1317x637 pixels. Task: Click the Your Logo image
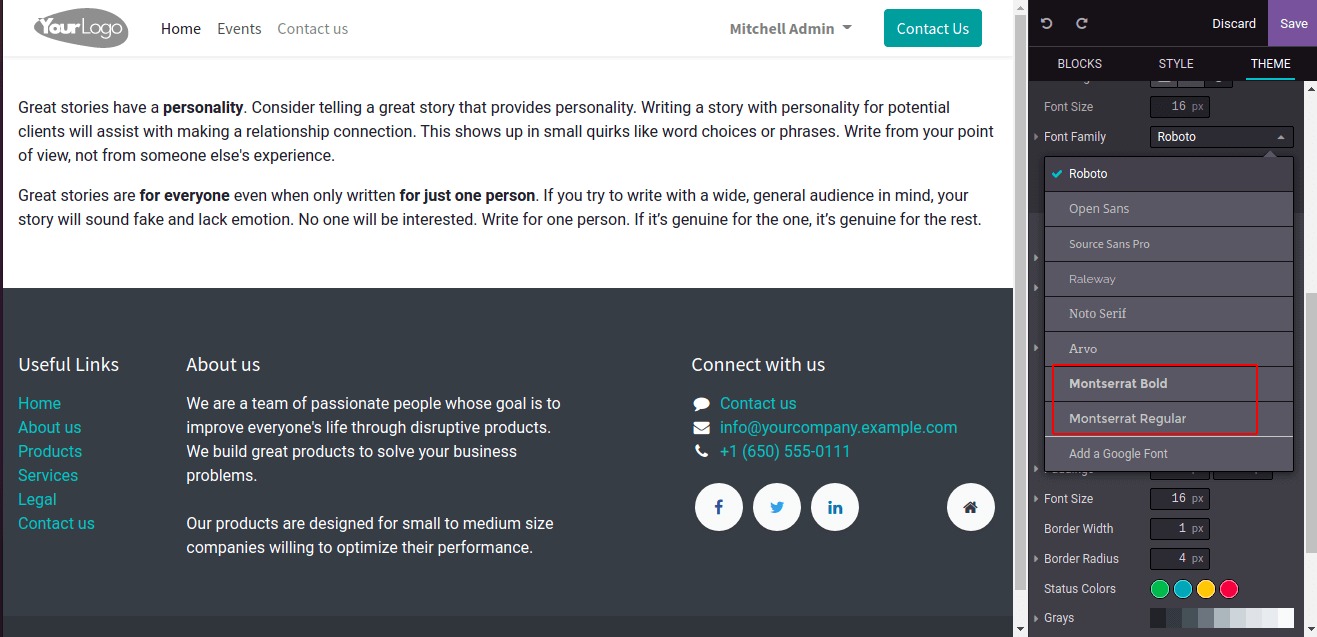coord(81,29)
